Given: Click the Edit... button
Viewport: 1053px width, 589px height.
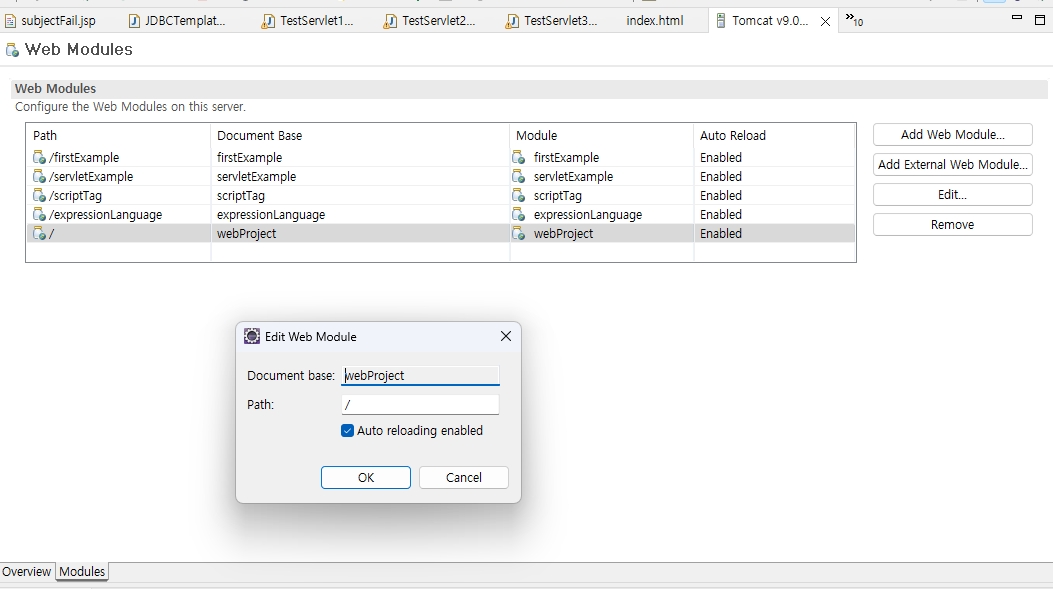Looking at the screenshot, I should coord(952,195).
